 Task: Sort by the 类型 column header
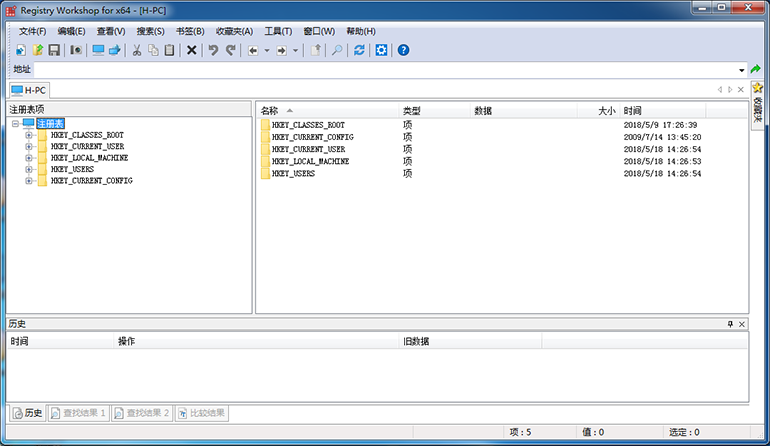coord(434,111)
